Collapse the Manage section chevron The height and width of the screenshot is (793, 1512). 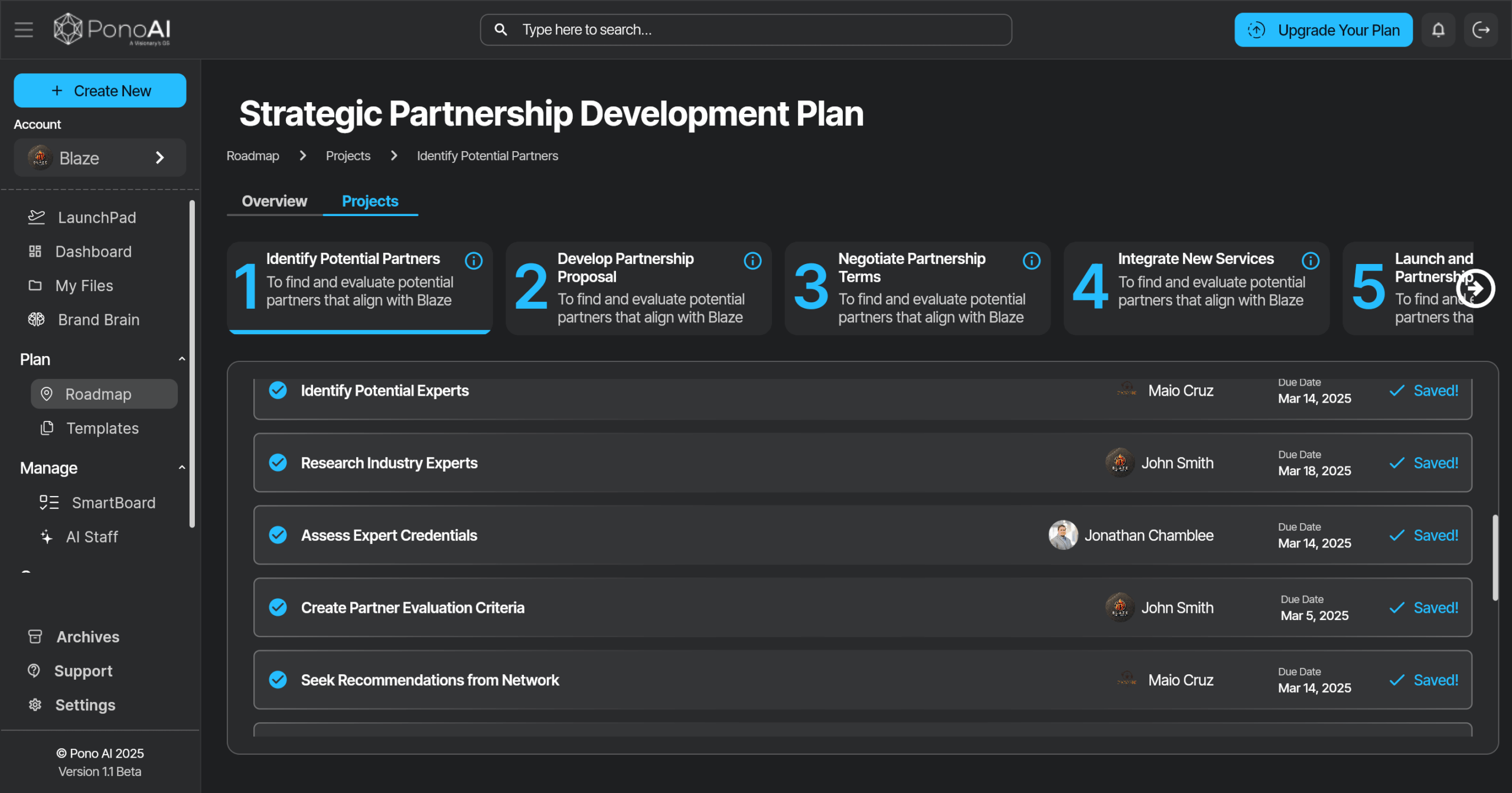point(182,468)
